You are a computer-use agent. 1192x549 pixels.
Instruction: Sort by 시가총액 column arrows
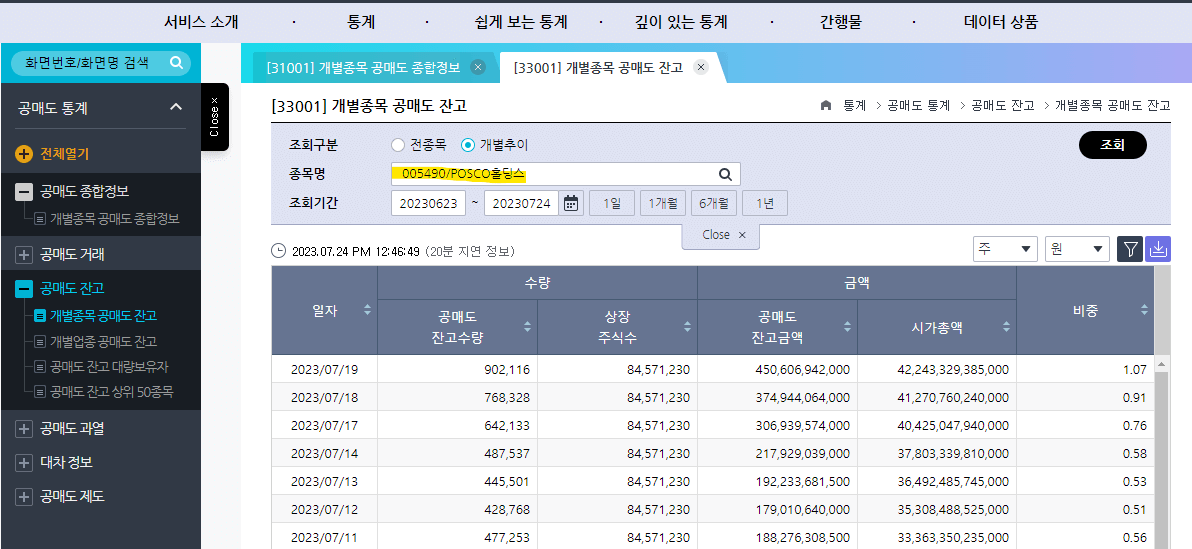[x=1007, y=327]
